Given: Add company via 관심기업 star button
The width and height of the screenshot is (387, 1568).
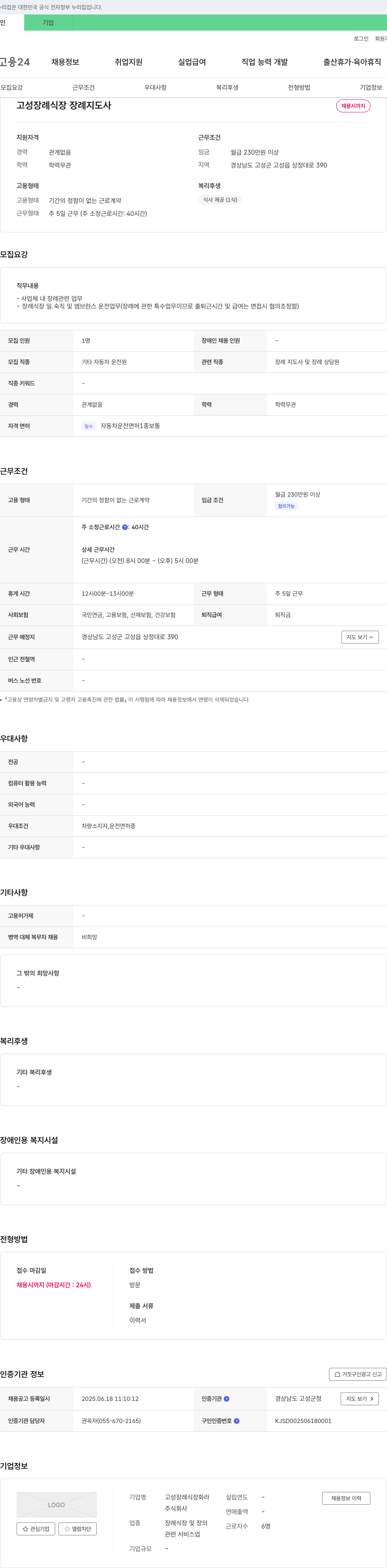Looking at the screenshot, I should click(x=36, y=1529).
